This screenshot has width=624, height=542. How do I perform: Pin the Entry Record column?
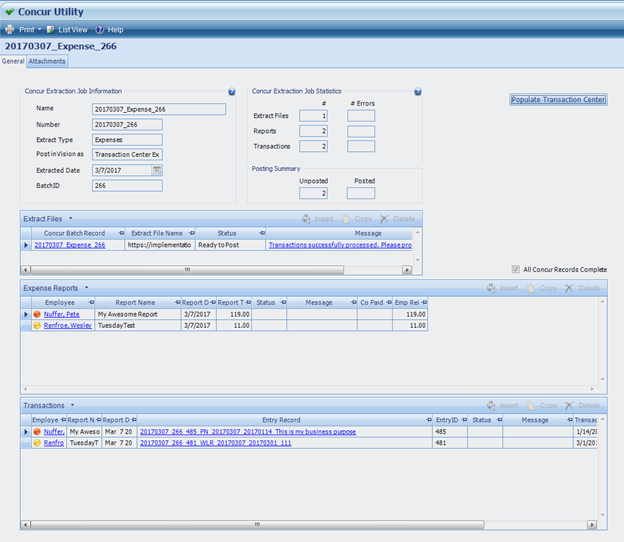[x=429, y=420]
